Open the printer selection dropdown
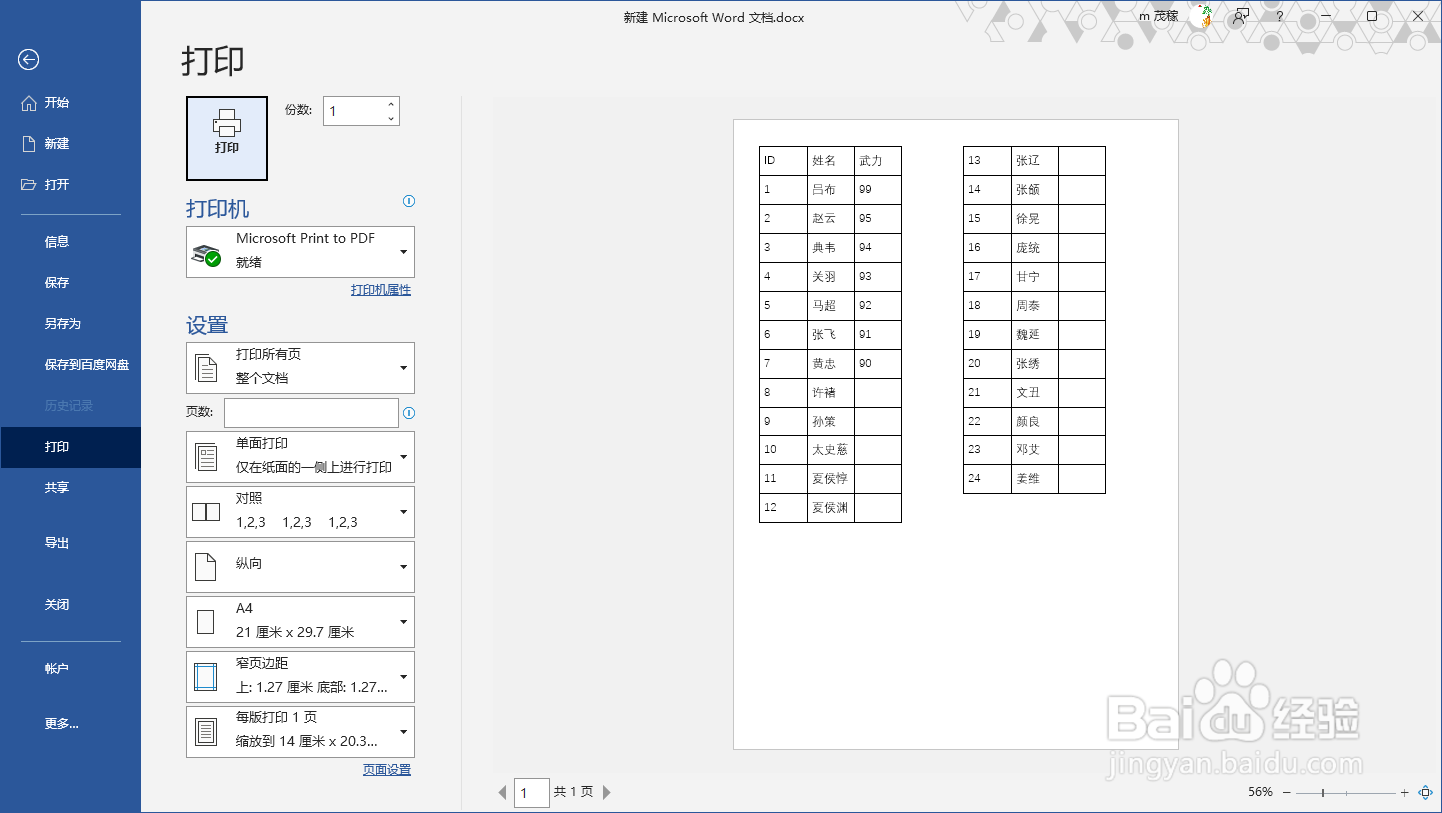 coord(403,252)
